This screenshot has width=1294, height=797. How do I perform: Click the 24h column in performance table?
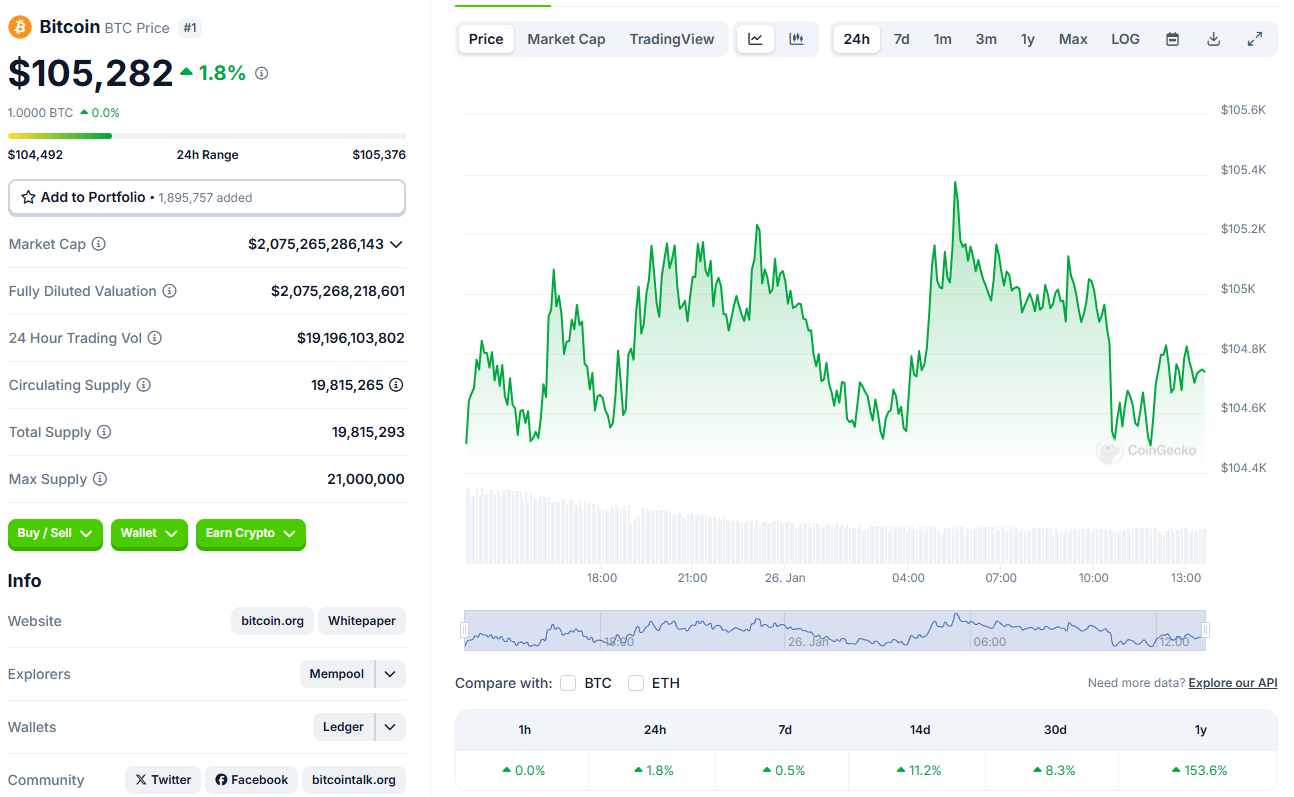click(655, 730)
